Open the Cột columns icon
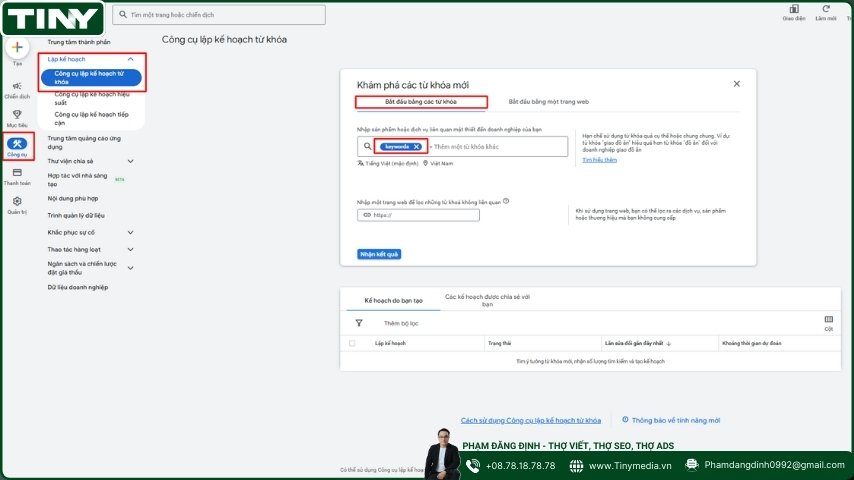Viewport: 854px width, 480px height. (828, 320)
